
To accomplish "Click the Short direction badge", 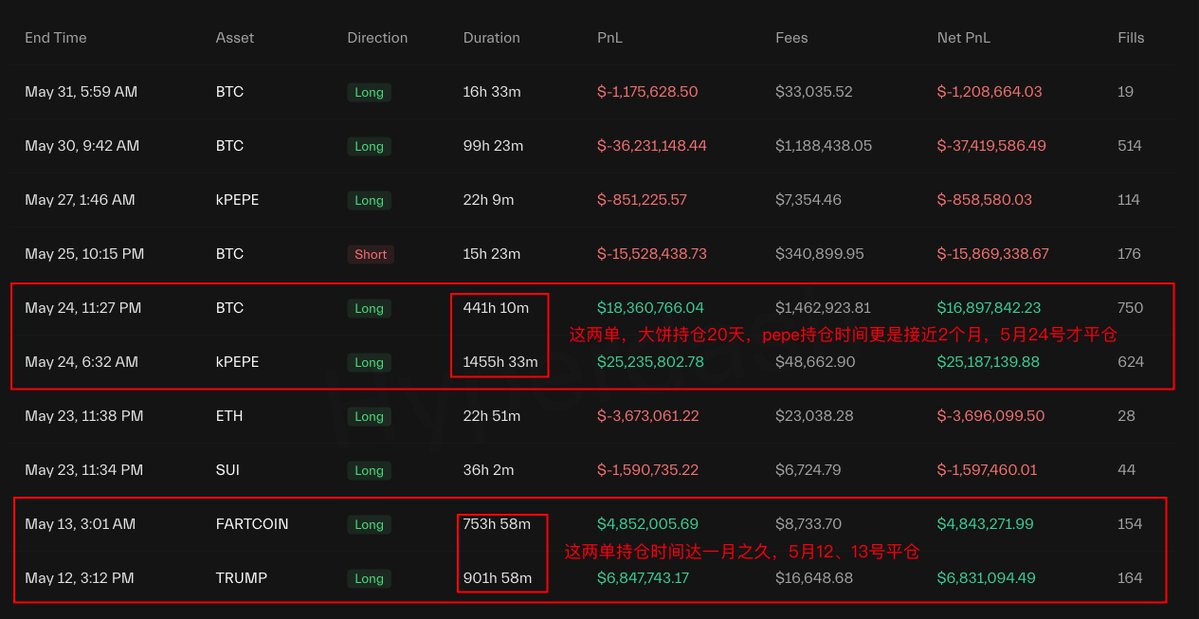I will (x=370, y=254).
